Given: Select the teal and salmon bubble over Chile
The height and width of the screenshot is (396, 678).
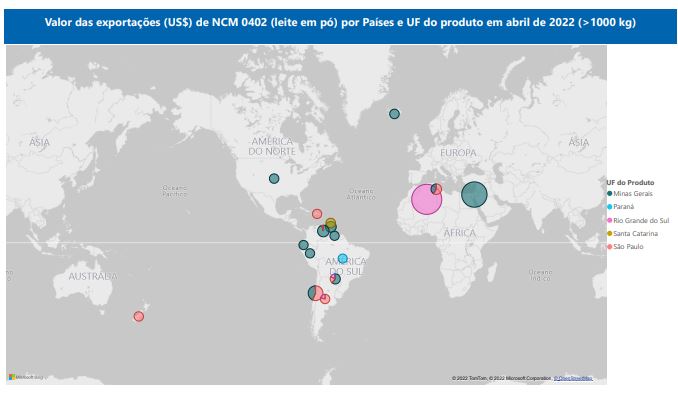Looking at the screenshot, I should (315, 293).
